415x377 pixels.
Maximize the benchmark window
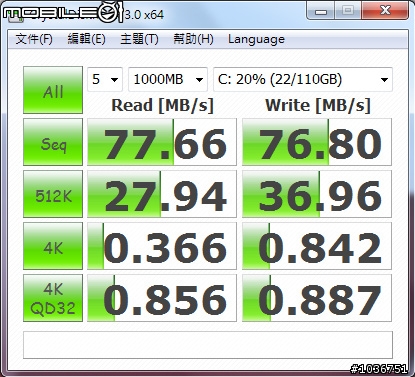(x=348, y=11)
